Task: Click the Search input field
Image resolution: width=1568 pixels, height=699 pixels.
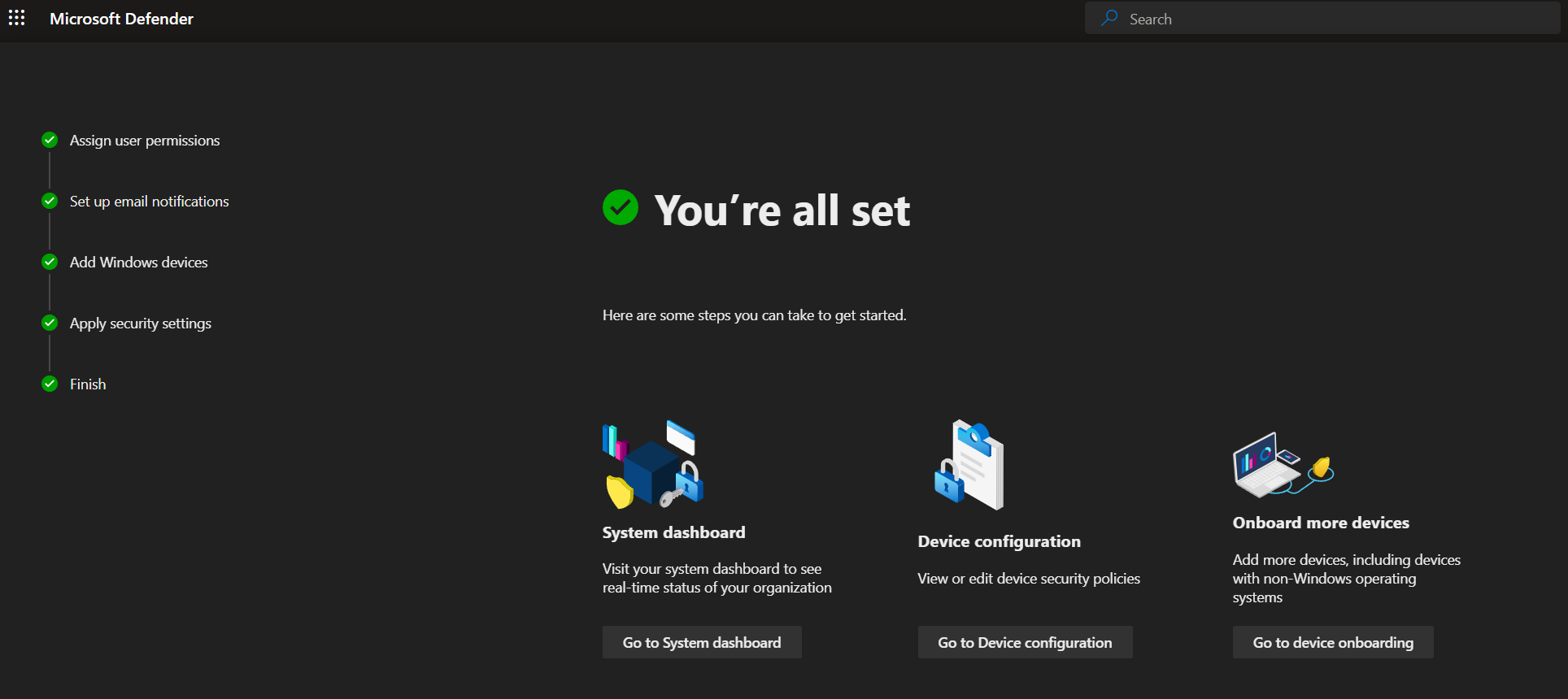Action: 1322,18
